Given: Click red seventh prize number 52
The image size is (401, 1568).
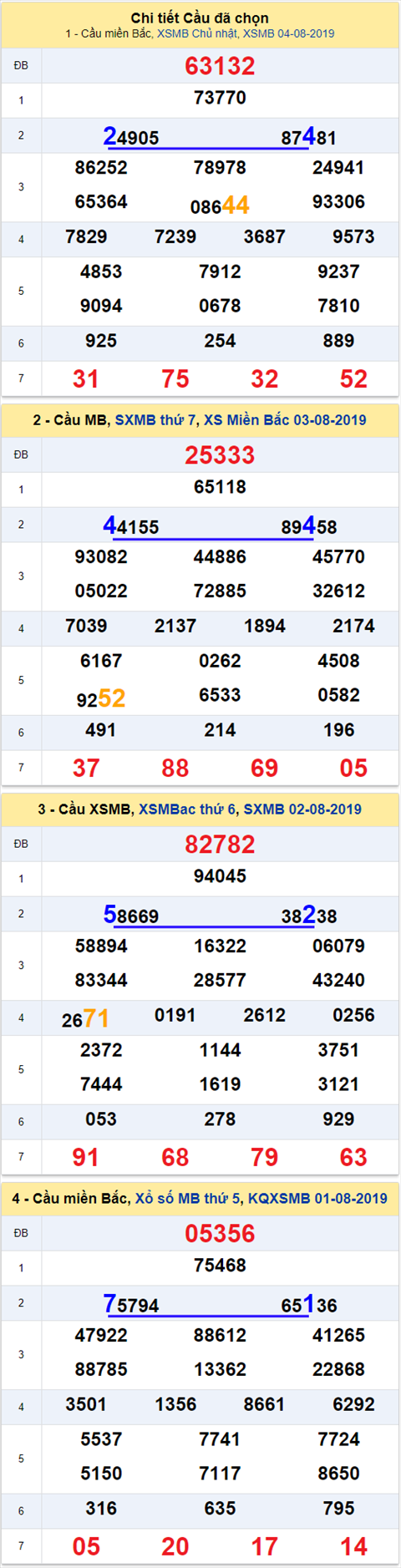Looking at the screenshot, I should click(x=353, y=379).
